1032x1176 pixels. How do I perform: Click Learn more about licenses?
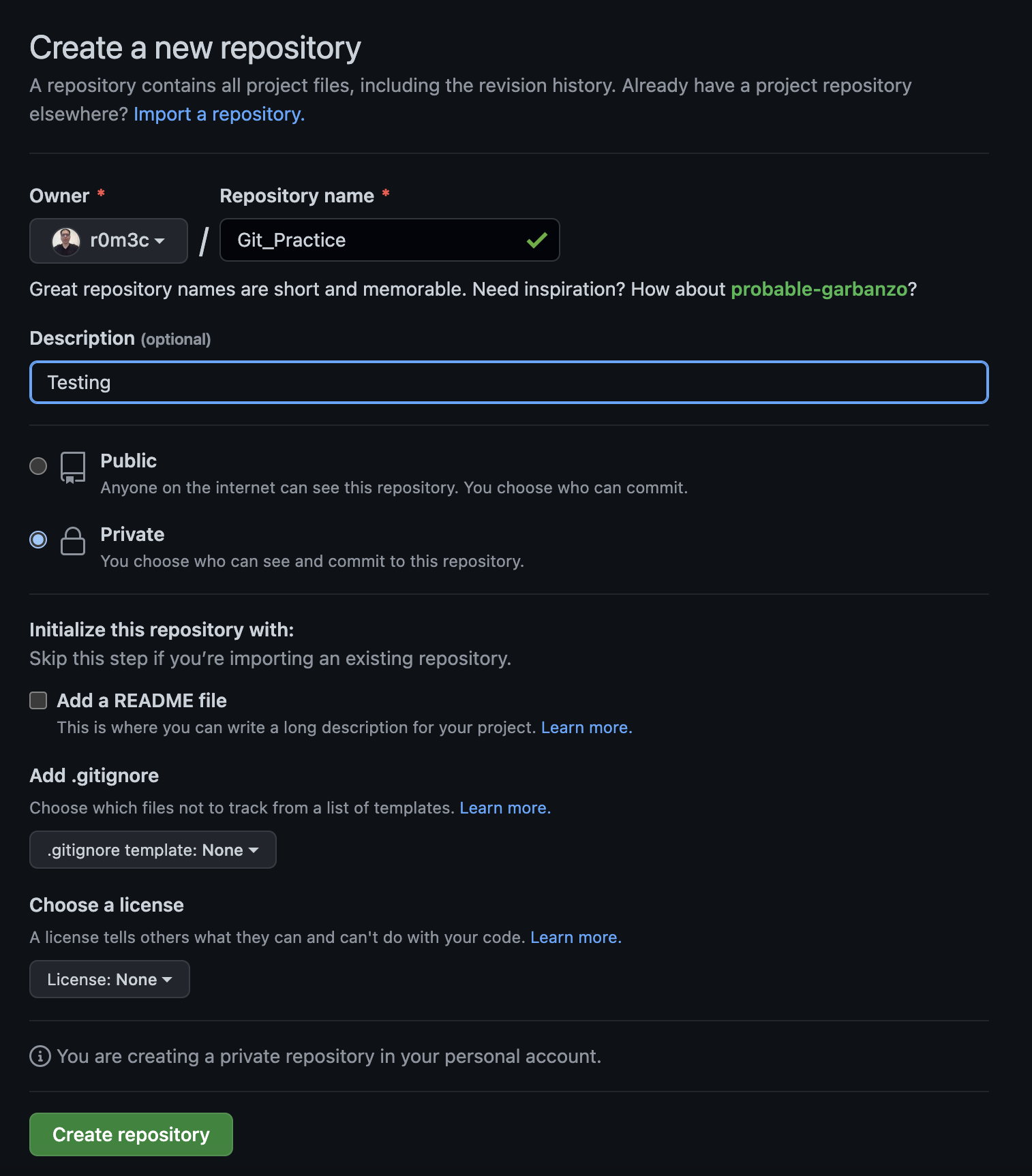575,937
